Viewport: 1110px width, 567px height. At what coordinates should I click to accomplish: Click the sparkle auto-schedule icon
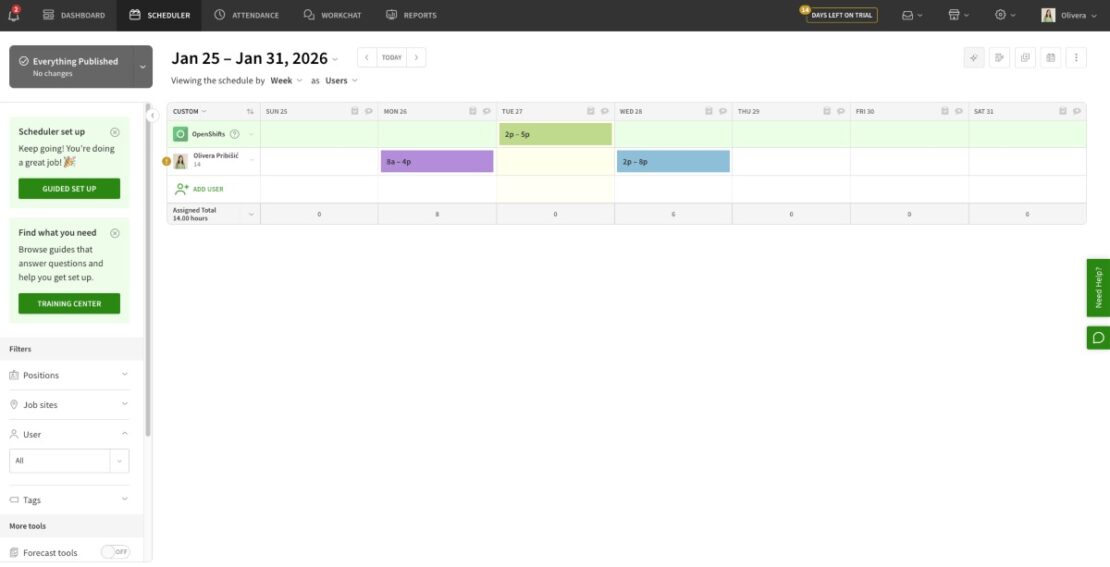pyautogui.click(x=974, y=58)
